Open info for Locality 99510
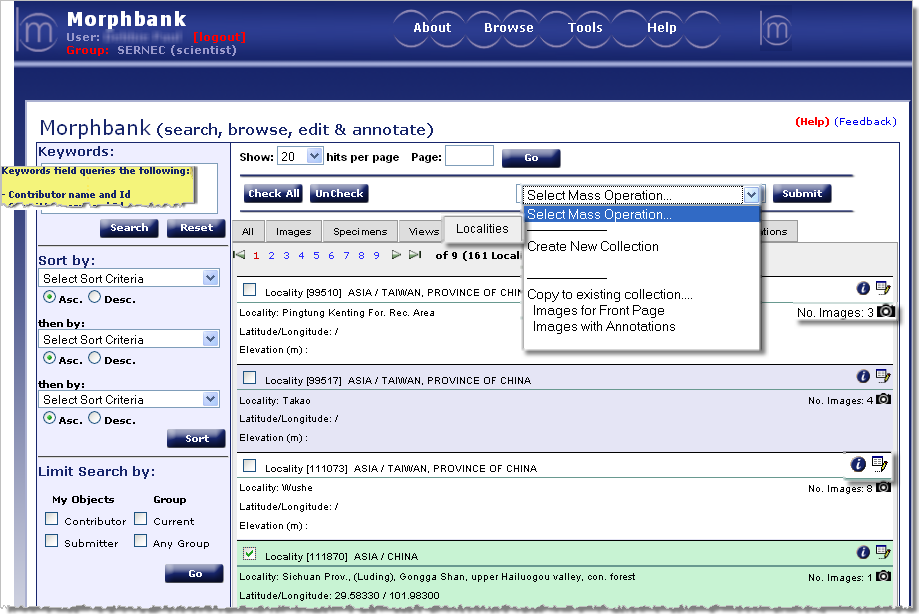 coord(863,288)
